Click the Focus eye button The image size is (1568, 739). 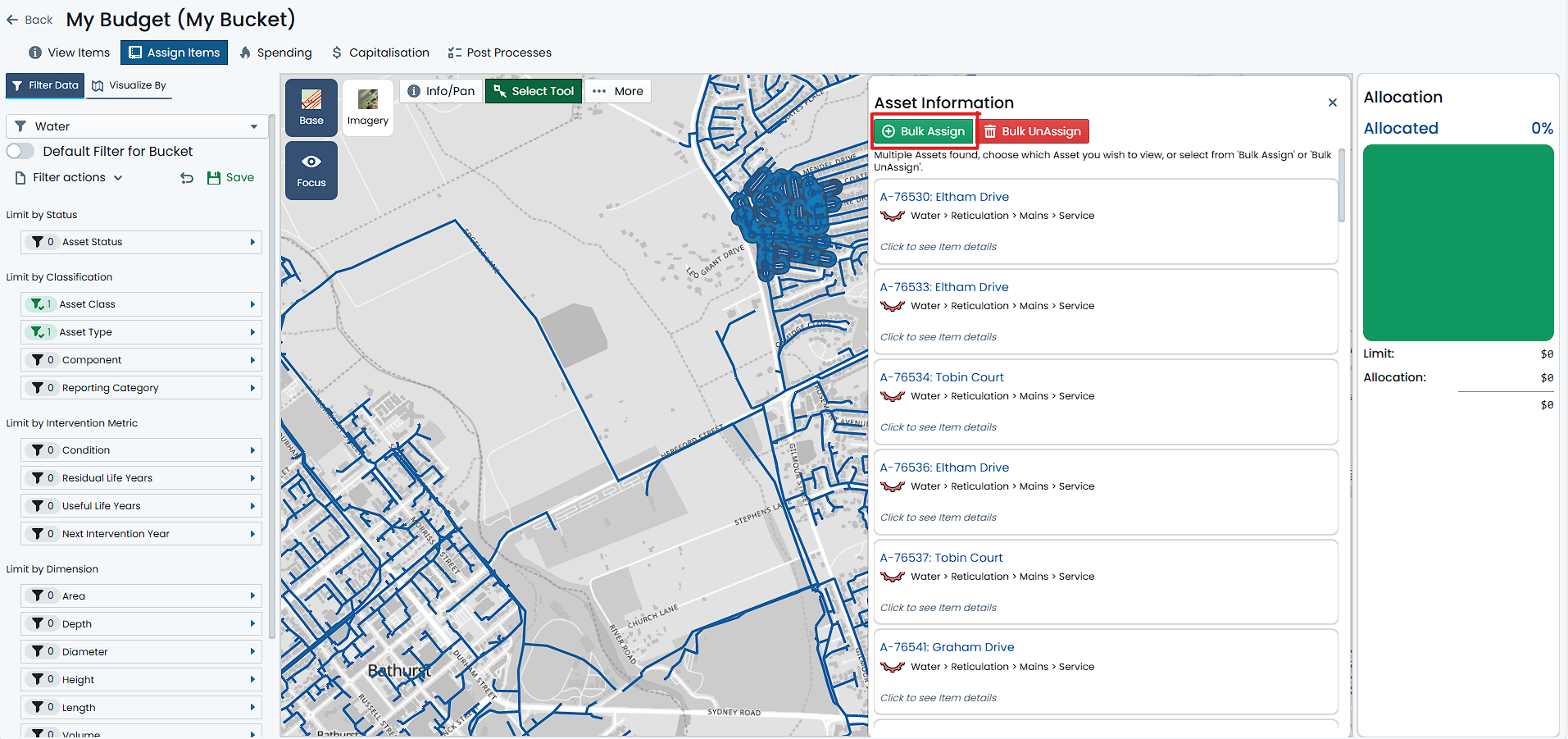click(311, 171)
